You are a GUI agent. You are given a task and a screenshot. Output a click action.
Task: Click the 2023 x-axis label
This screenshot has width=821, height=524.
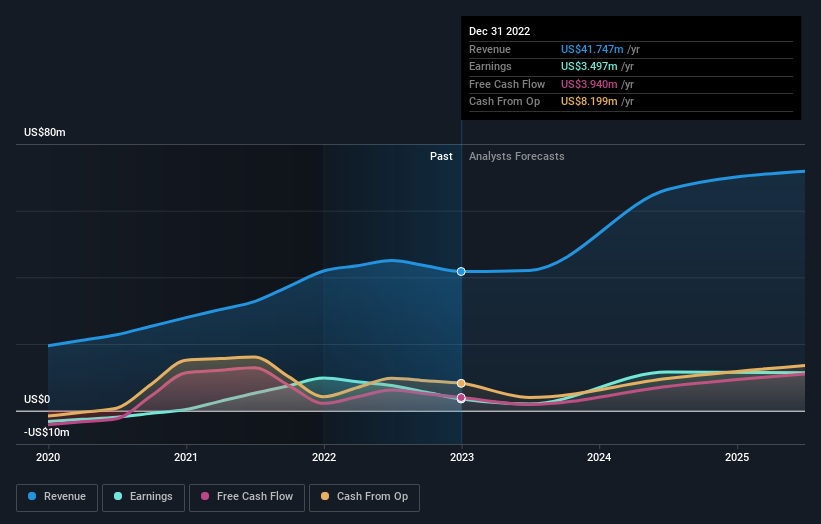462,457
